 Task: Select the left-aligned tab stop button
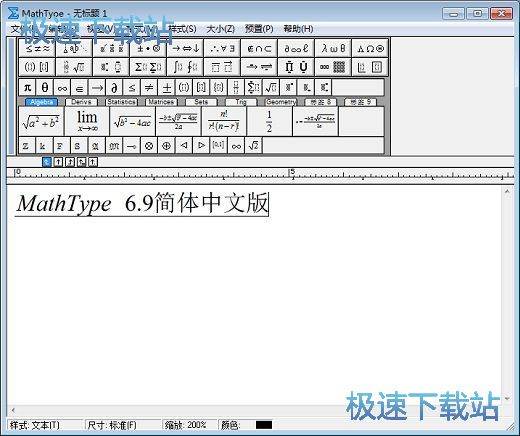pos(47,162)
